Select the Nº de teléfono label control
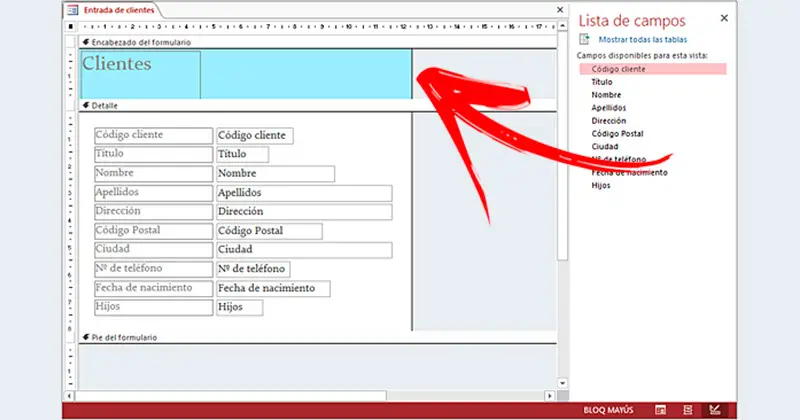The height and width of the screenshot is (420, 800). (153, 269)
